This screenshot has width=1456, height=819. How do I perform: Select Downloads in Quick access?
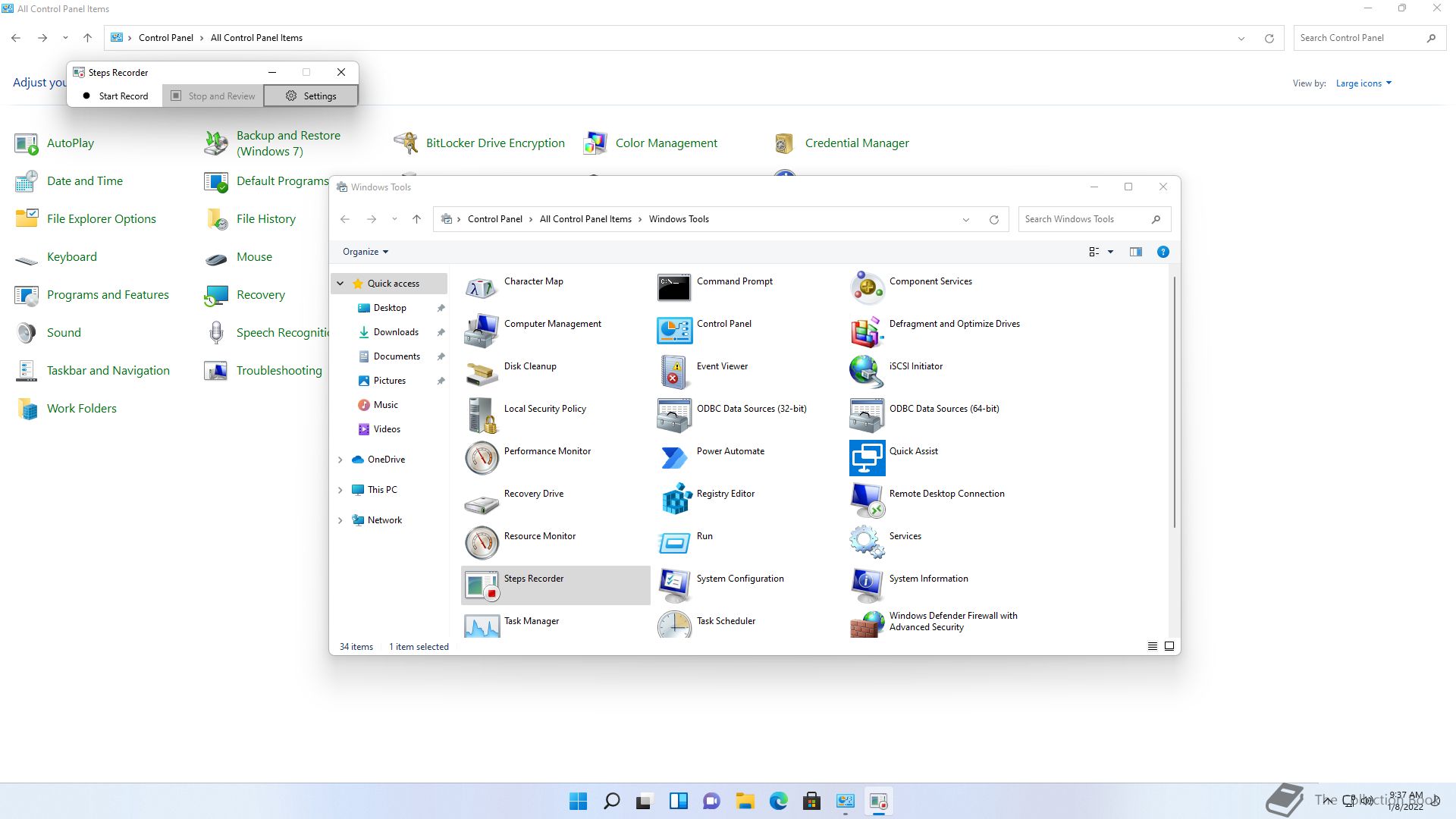tap(396, 332)
